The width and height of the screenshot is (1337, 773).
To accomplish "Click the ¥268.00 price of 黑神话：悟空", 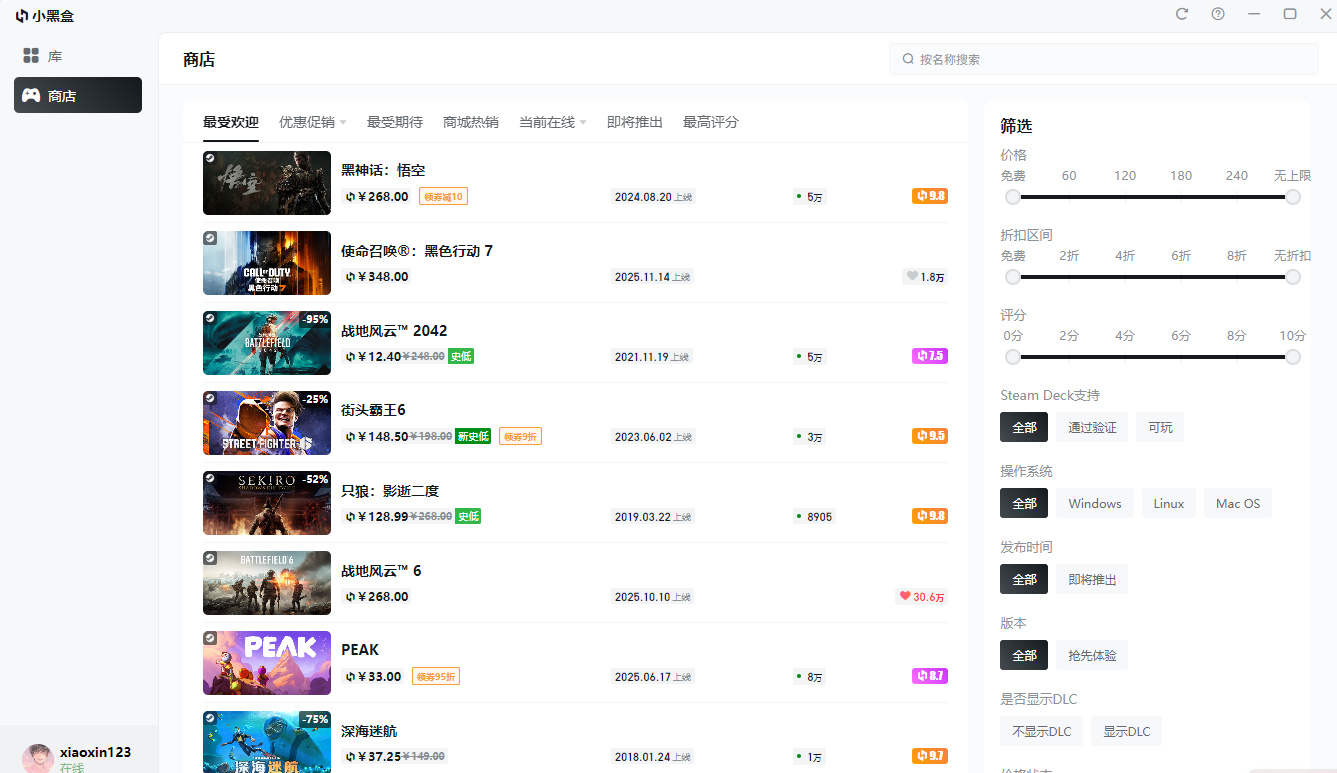I will (376, 196).
